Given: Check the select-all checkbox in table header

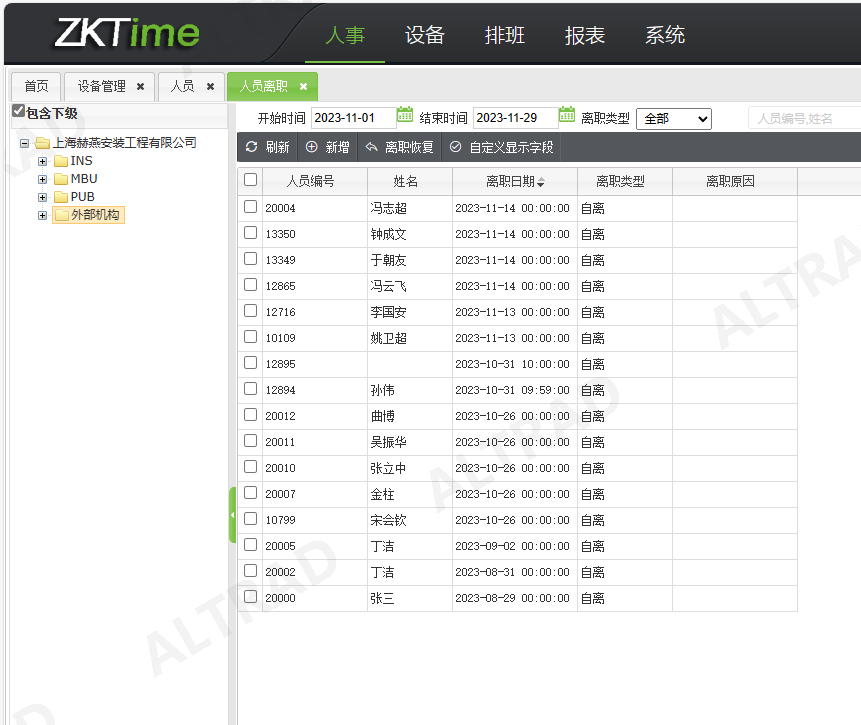Looking at the screenshot, I should (x=250, y=181).
